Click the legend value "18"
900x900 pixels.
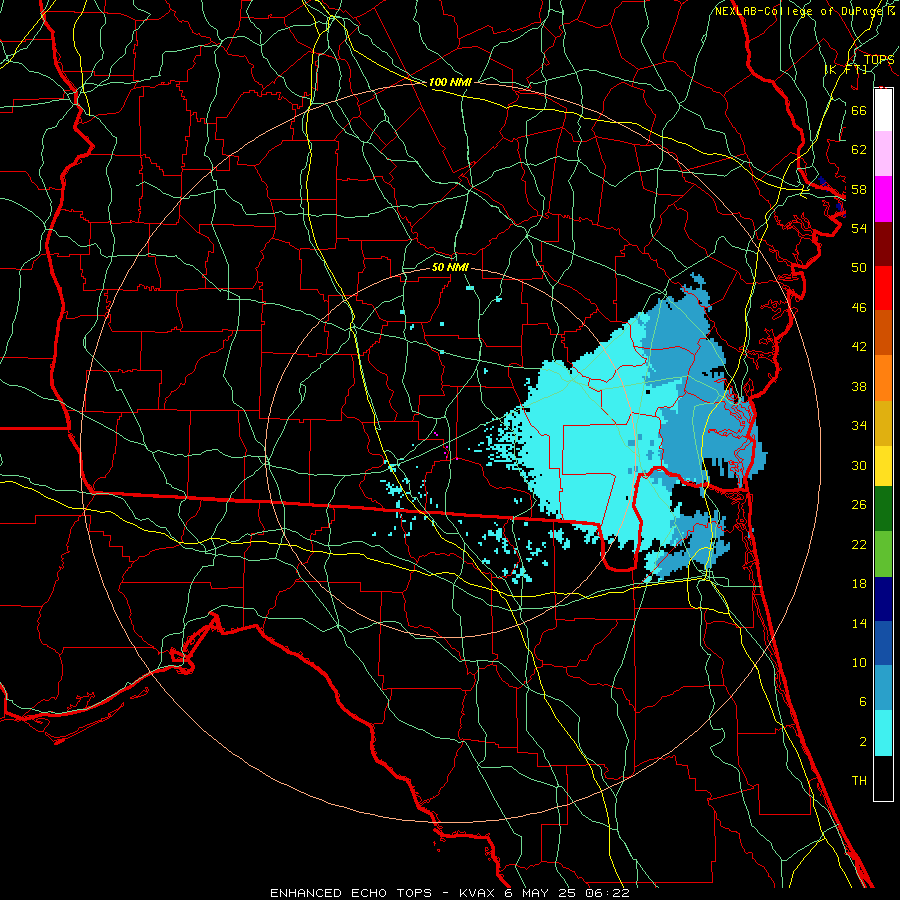click(x=859, y=584)
